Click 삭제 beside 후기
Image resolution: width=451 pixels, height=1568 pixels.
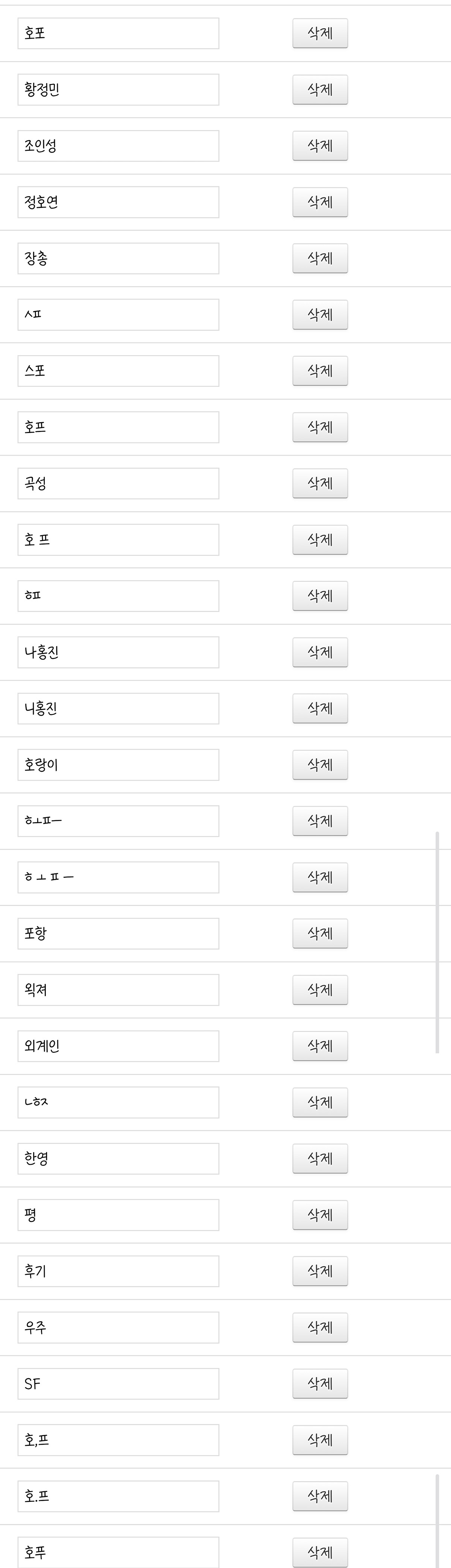click(320, 1271)
